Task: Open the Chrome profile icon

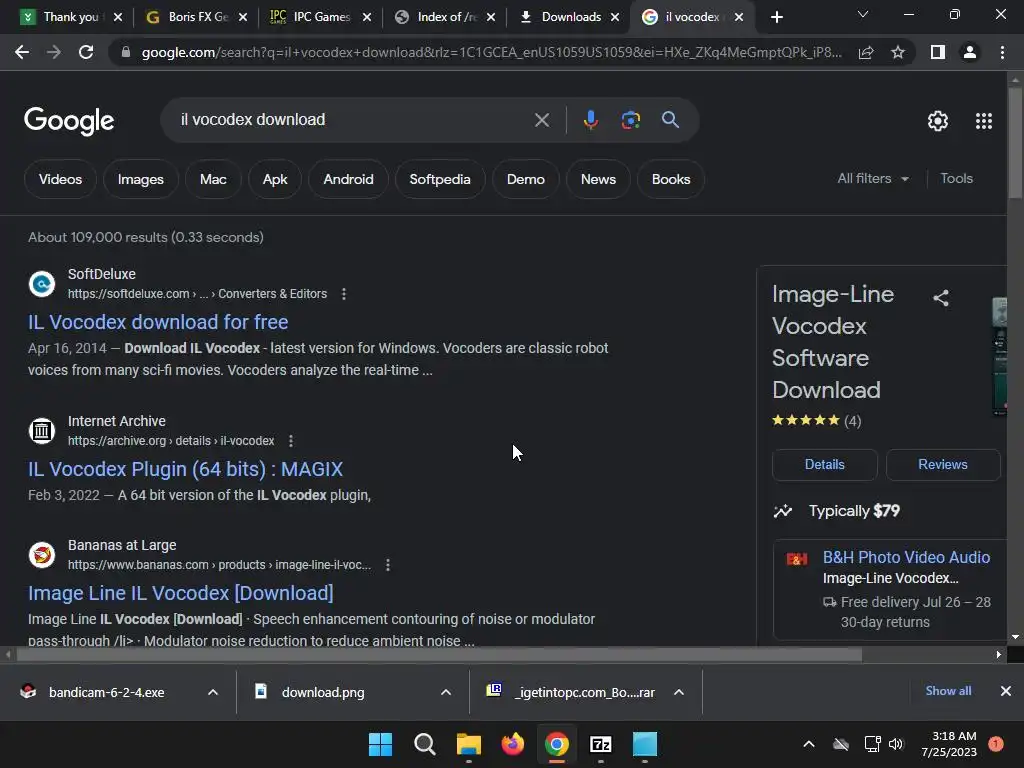Action: click(x=970, y=52)
